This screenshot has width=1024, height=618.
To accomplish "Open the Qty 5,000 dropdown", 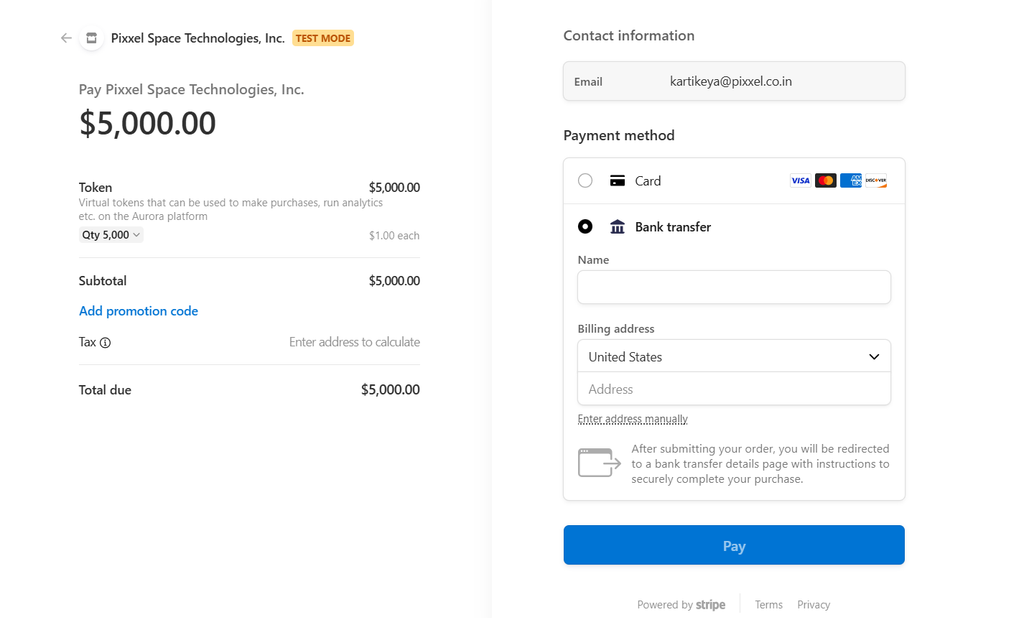I will [x=111, y=235].
